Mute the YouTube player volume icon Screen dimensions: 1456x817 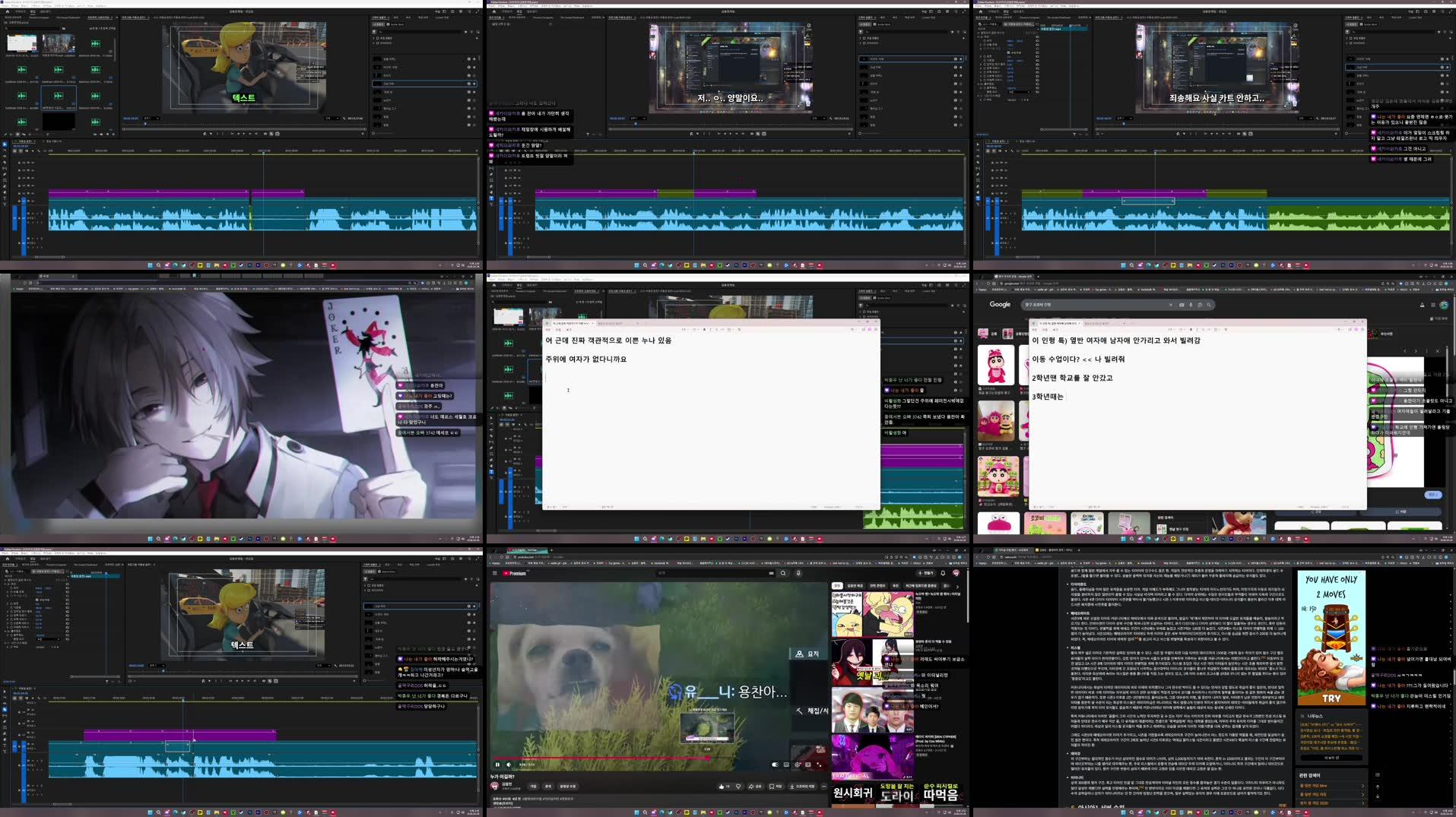pos(509,765)
